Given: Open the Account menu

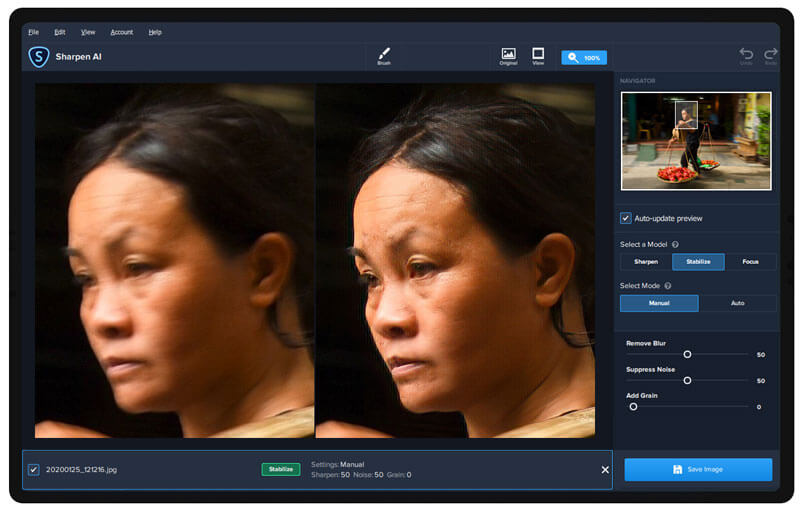Looking at the screenshot, I should click(121, 32).
